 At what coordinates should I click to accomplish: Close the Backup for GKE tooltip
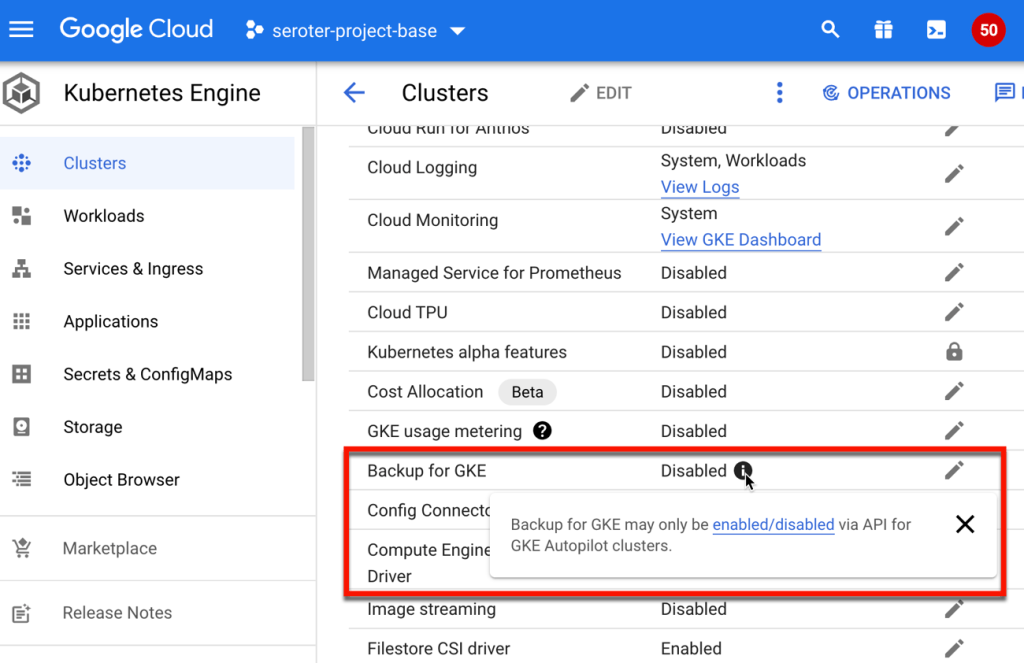click(x=964, y=524)
